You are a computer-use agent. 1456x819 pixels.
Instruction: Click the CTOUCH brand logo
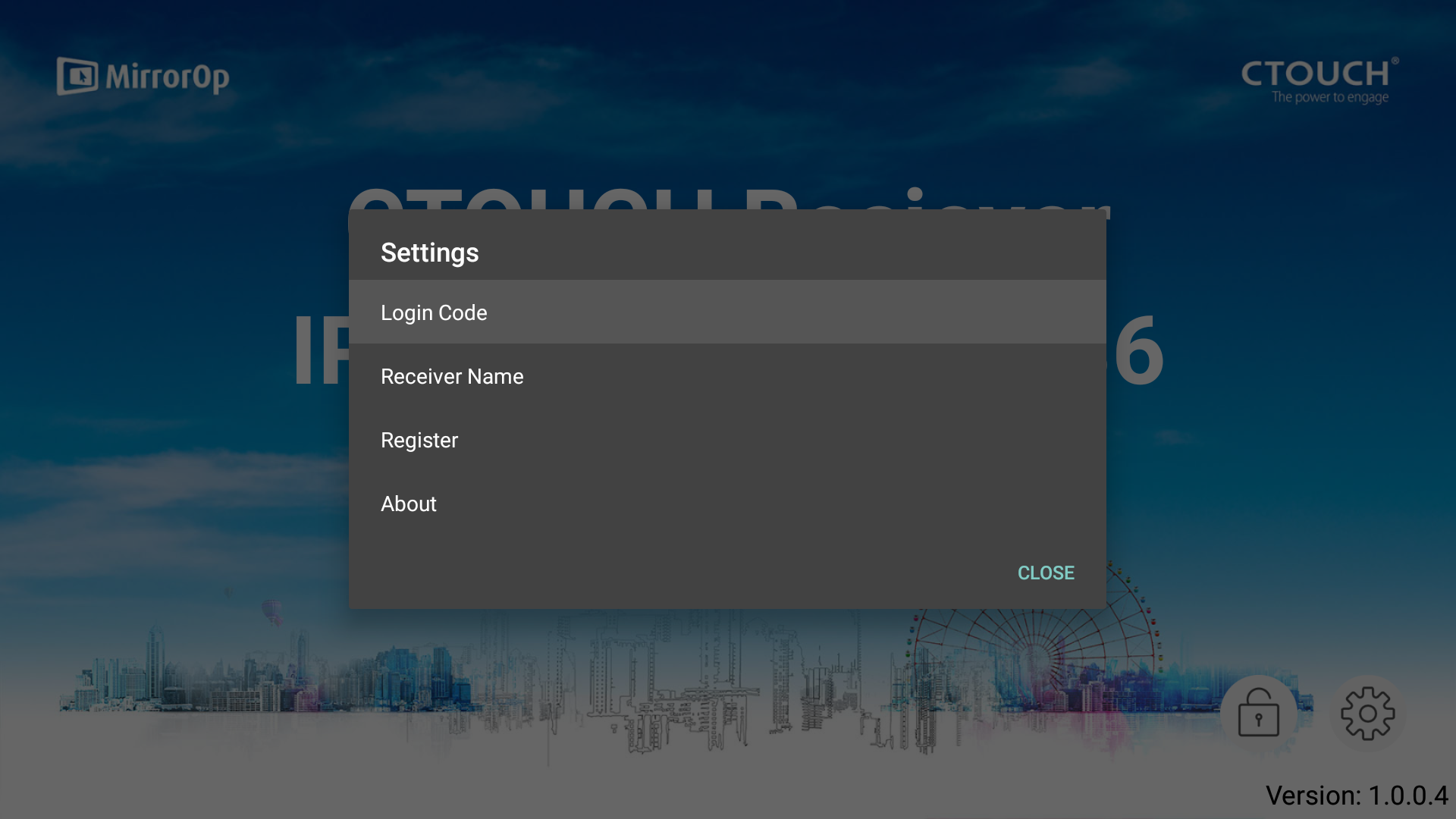(1316, 74)
